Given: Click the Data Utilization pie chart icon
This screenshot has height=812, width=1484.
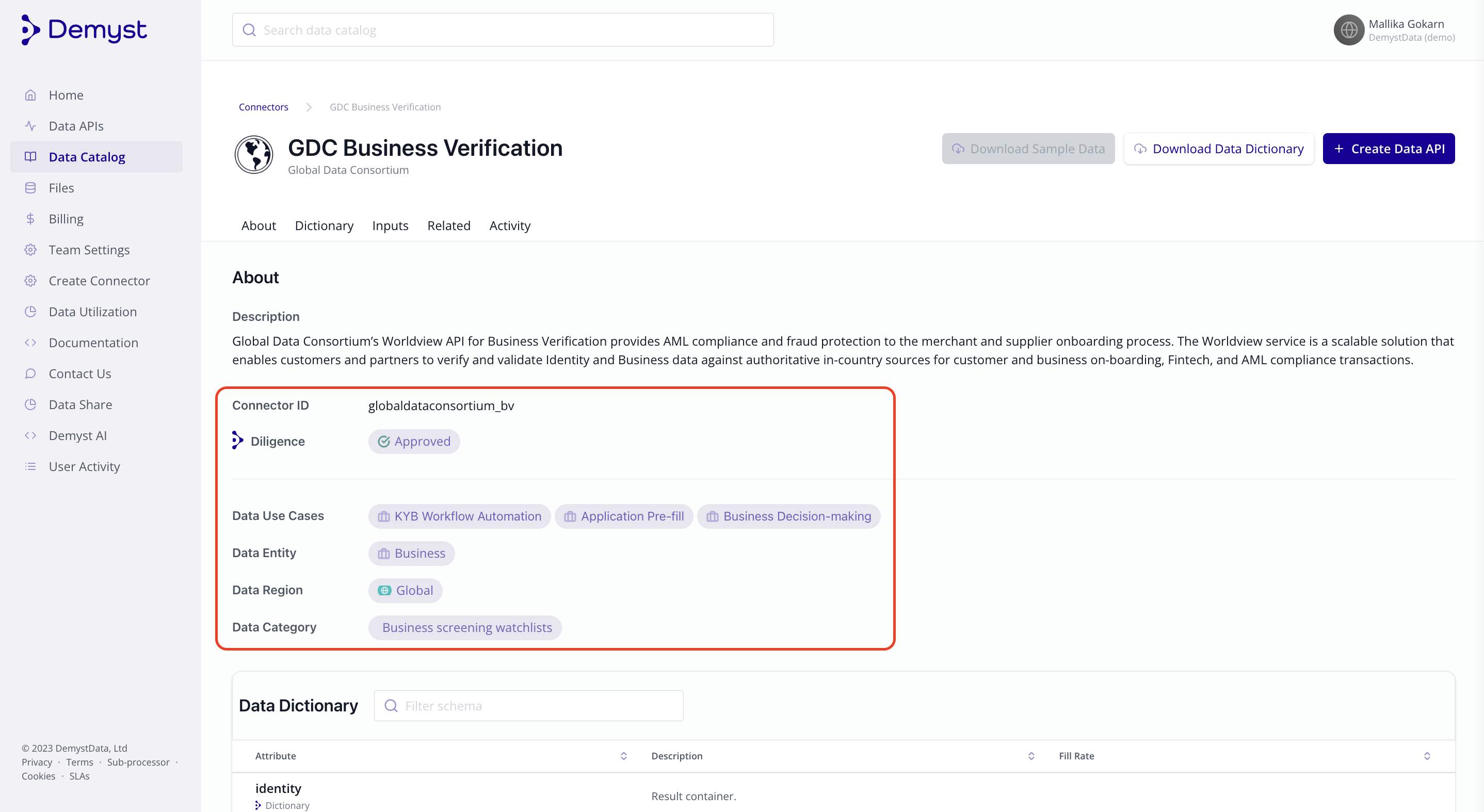Looking at the screenshot, I should (x=30, y=312).
